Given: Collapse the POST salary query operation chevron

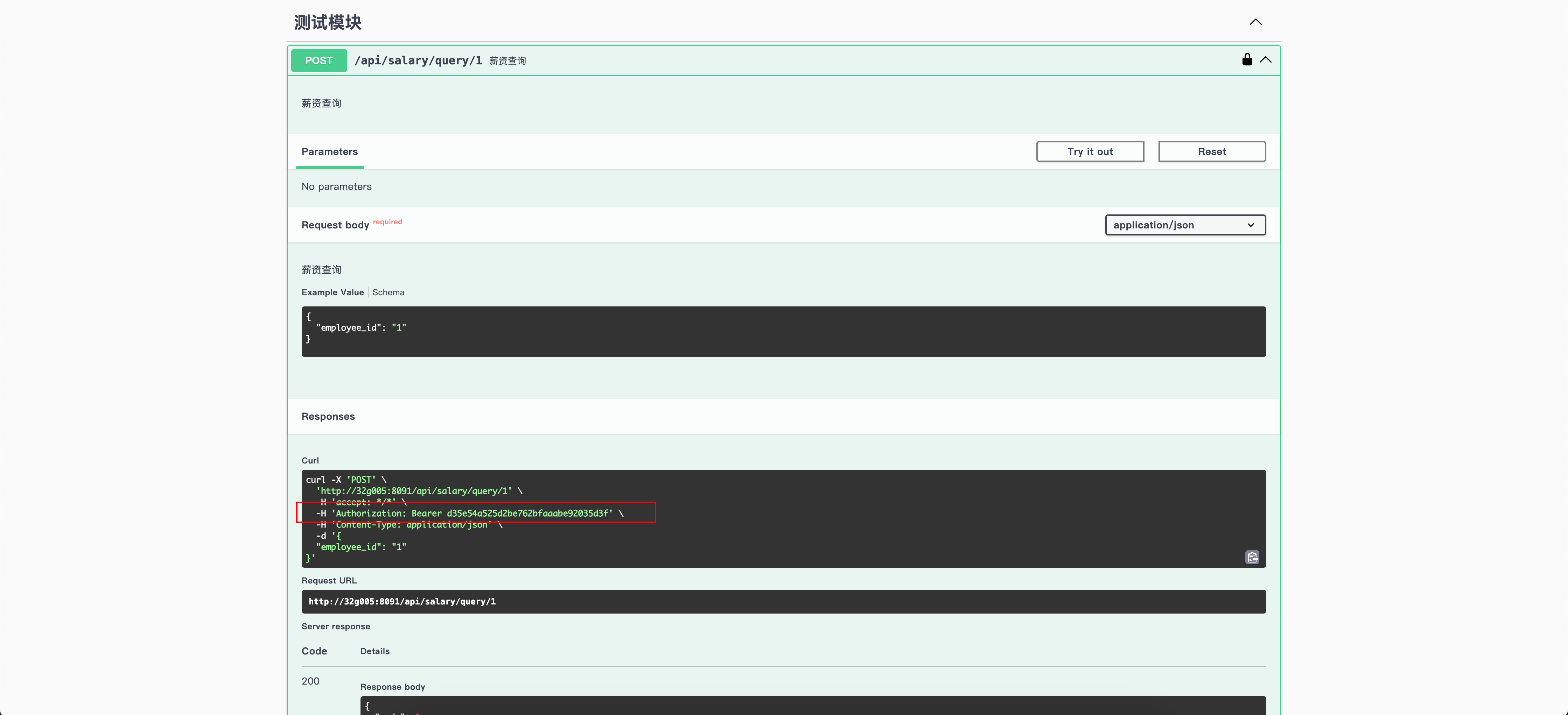Looking at the screenshot, I should pos(1266,59).
